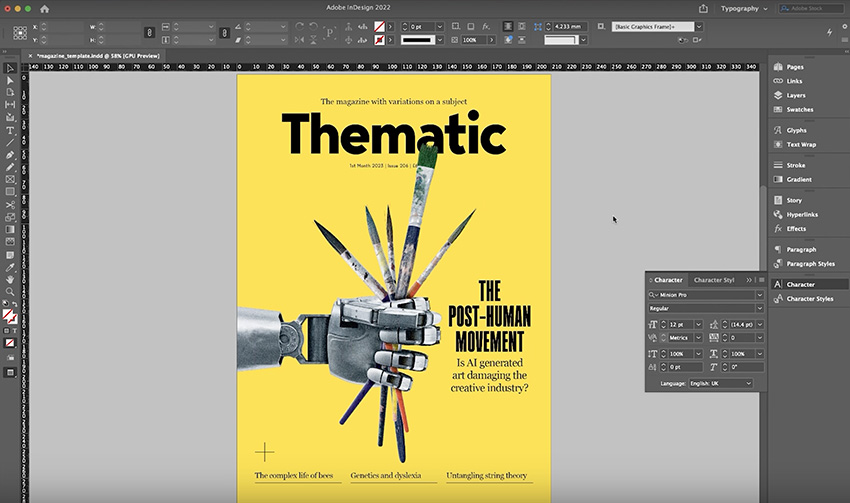The width and height of the screenshot is (850, 503).
Task: Open the Effects panel
Action: click(796, 228)
